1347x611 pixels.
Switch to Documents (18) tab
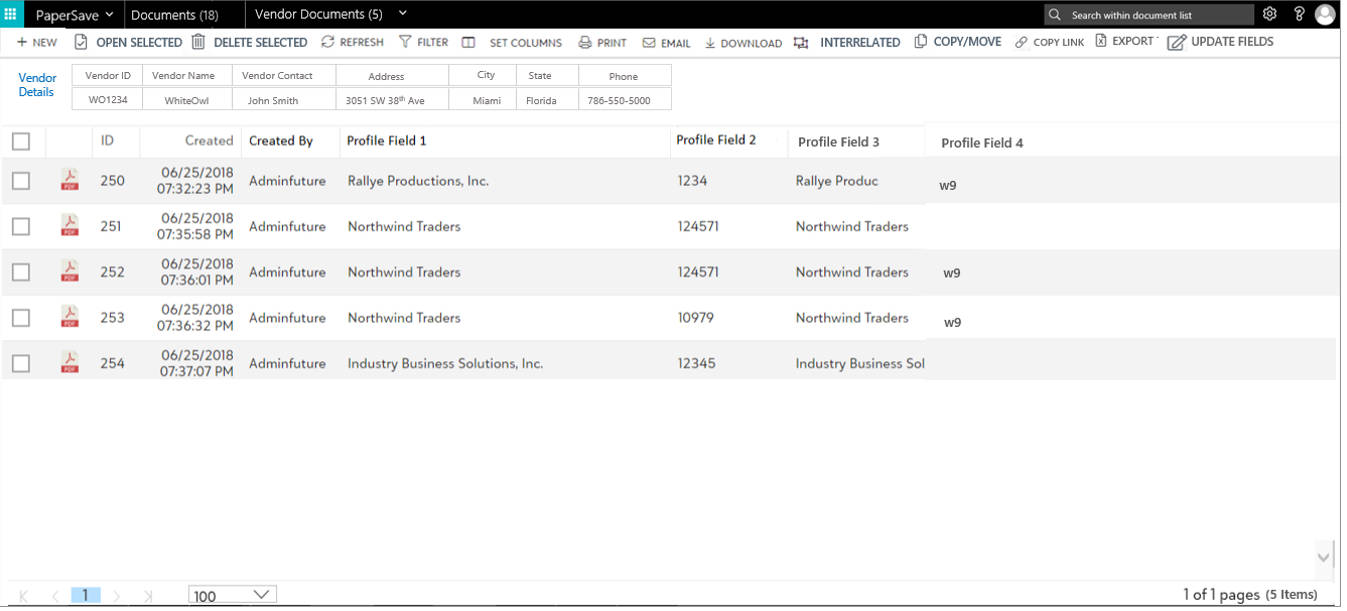[x=175, y=15]
